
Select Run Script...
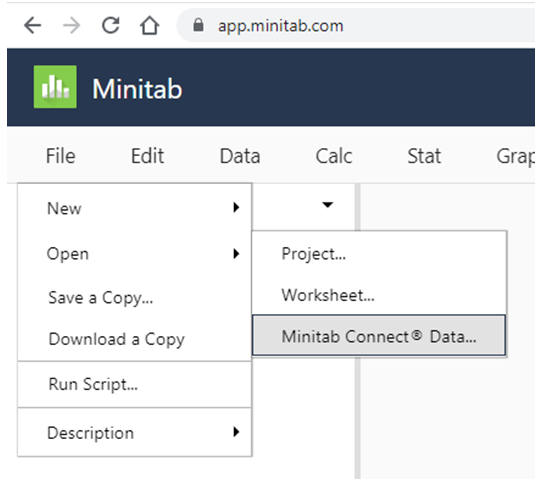tap(135, 384)
